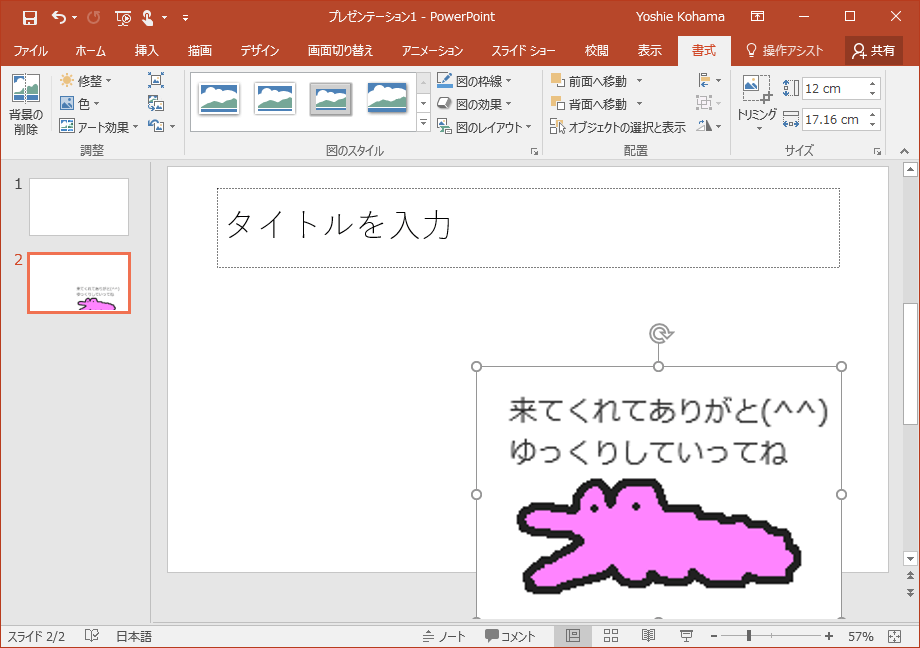Click the トリミング crop button
Viewport: 920px width, 648px height.
pos(757,103)
